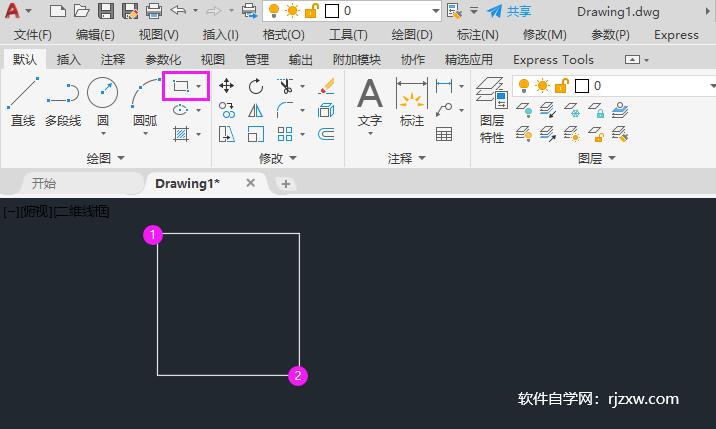Image resolution: width=716 pixels, height=429 pixels.
Task: Switch to the Parametric (参数化) ribbon tab
Action: pyautogui.click(x=163, y=59)
